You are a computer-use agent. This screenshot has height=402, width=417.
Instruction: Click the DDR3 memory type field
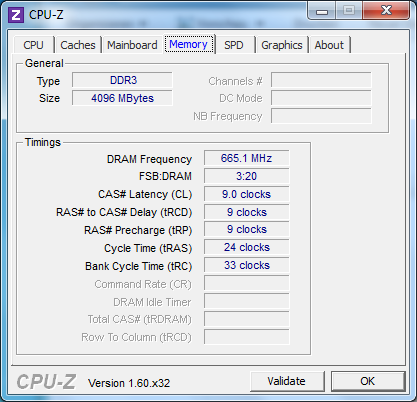[x=122, y=80]
